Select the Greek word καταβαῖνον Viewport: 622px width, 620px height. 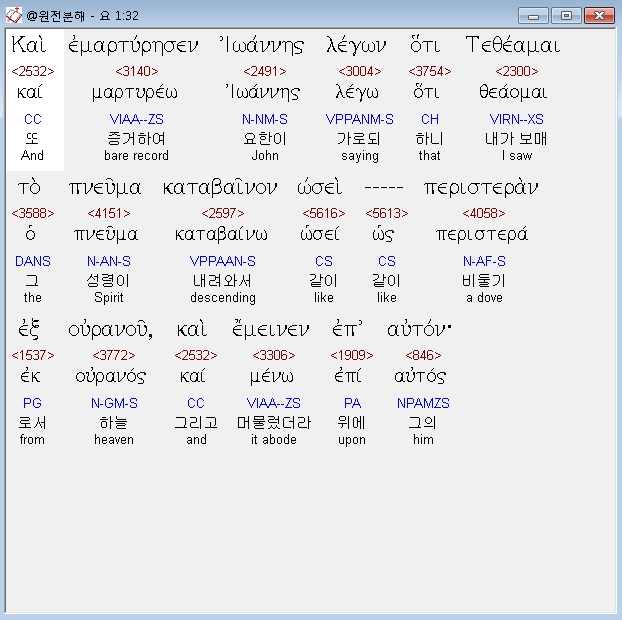pyautogui.click(x=220, y=187)
